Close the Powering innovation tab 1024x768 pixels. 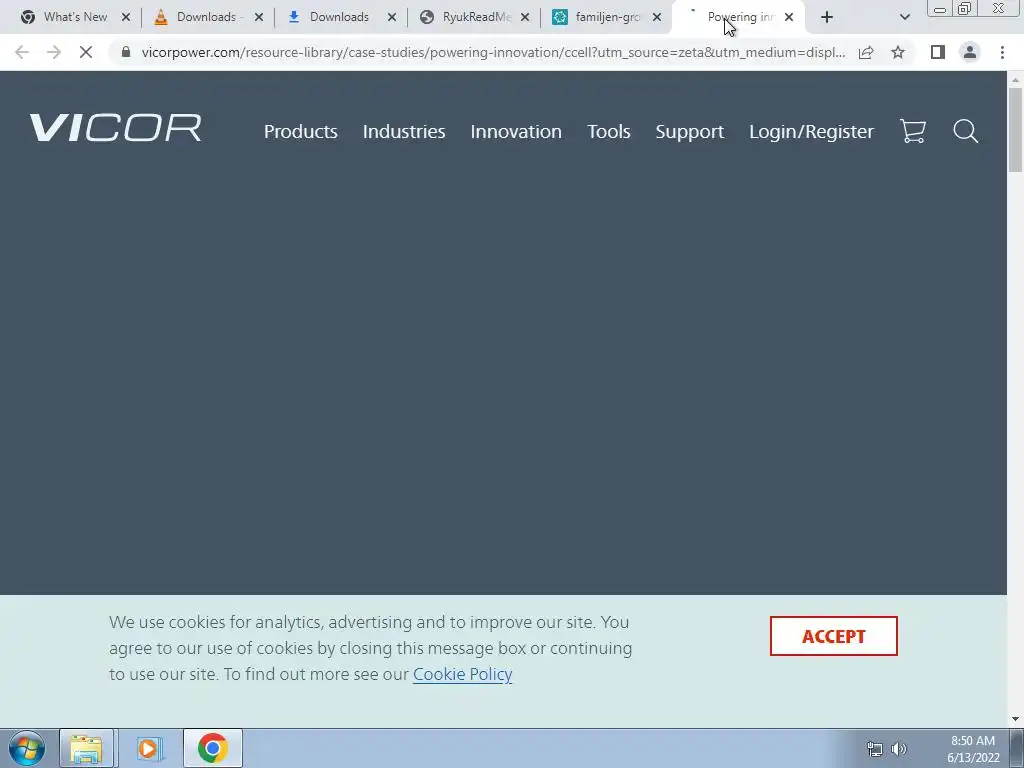tap(789, 17)
